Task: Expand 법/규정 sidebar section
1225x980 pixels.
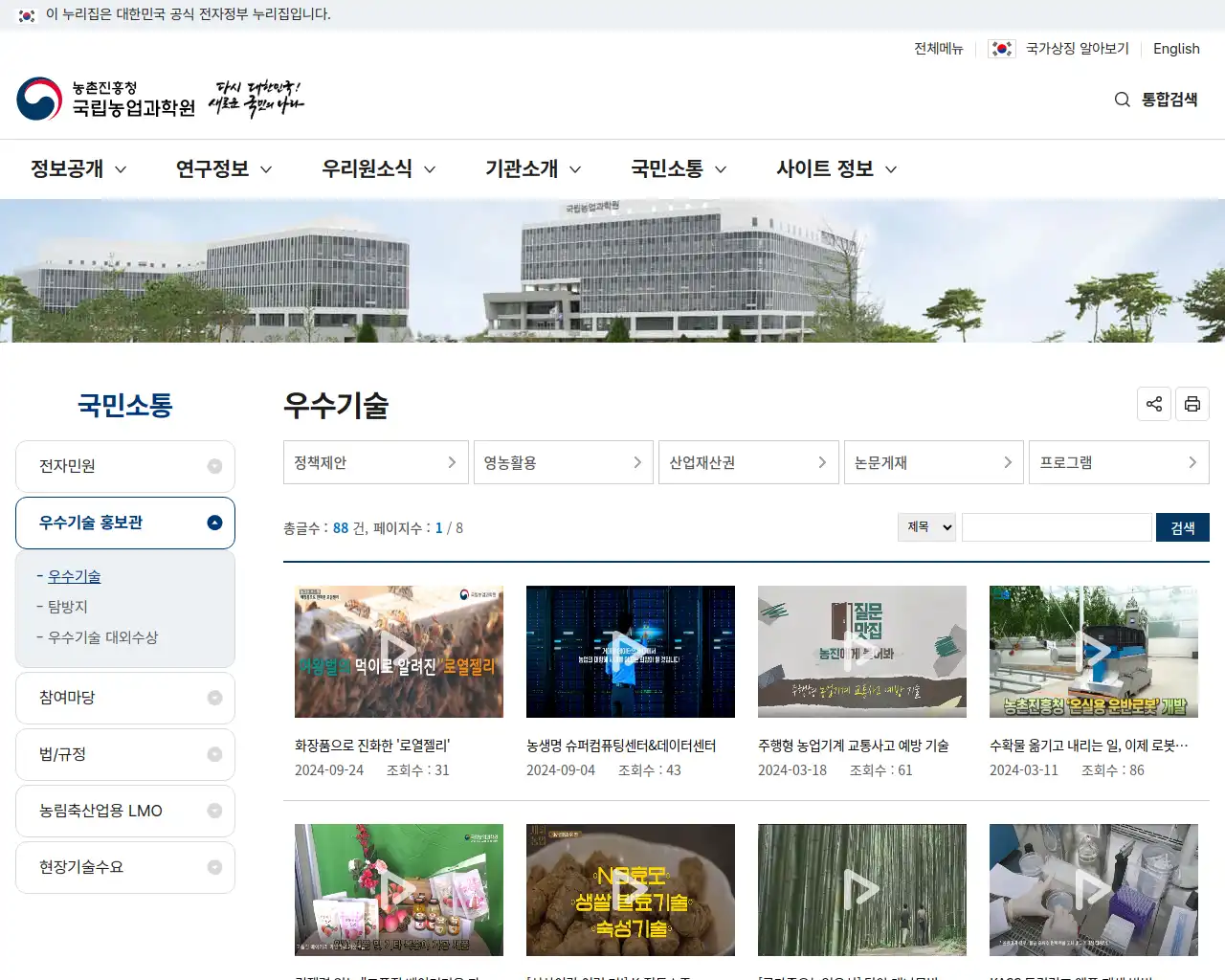Action: point(125,754)
